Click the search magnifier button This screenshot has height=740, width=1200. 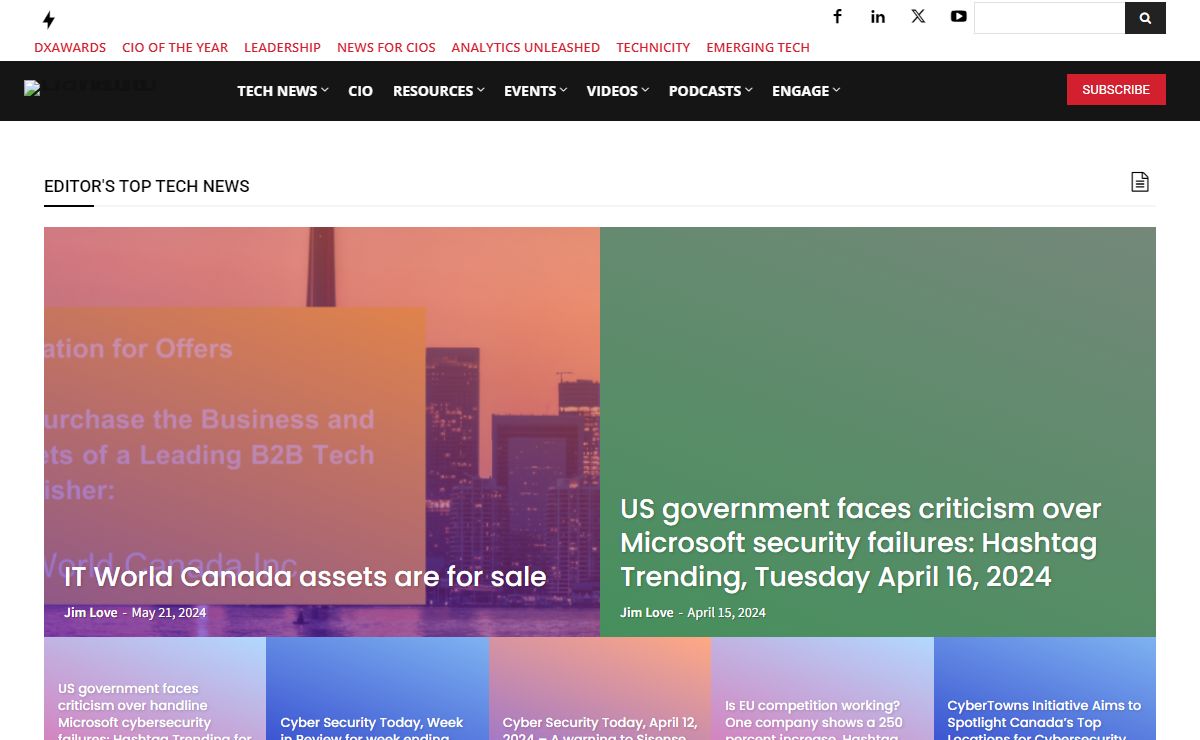(x=1145, y=18)
